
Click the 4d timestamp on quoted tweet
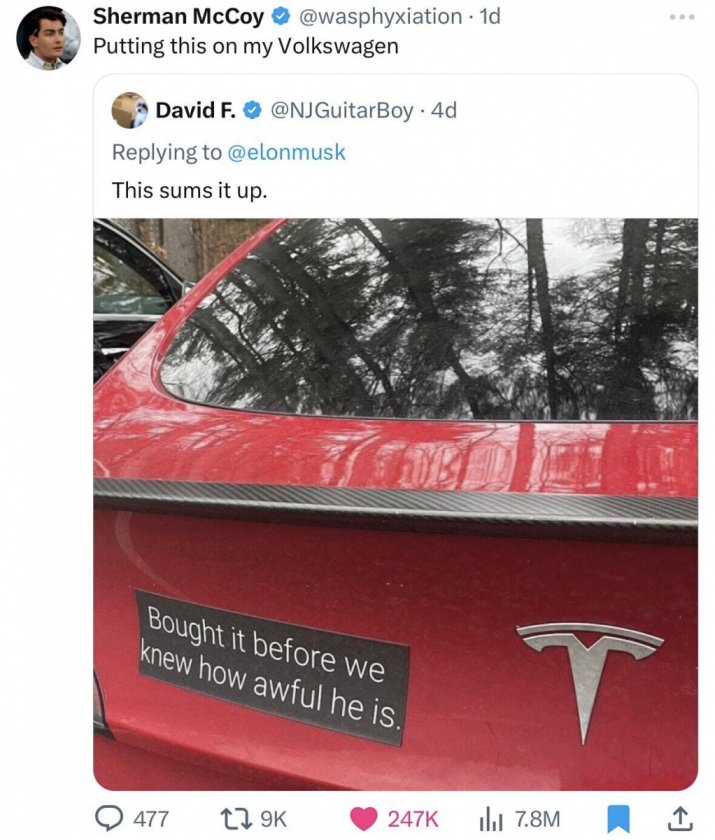click(x=443, y=110)
